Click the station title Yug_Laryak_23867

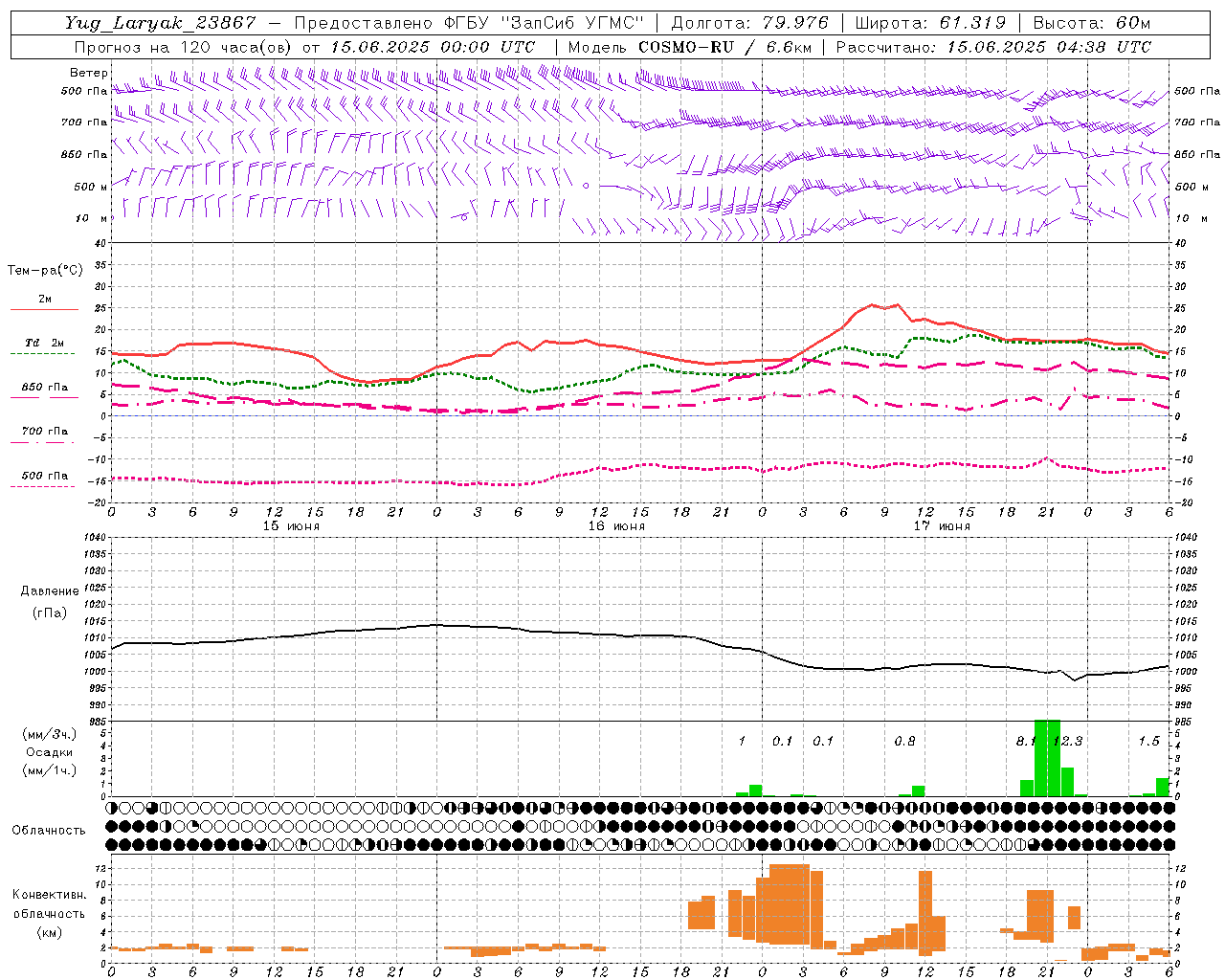(x=161, y=23)
